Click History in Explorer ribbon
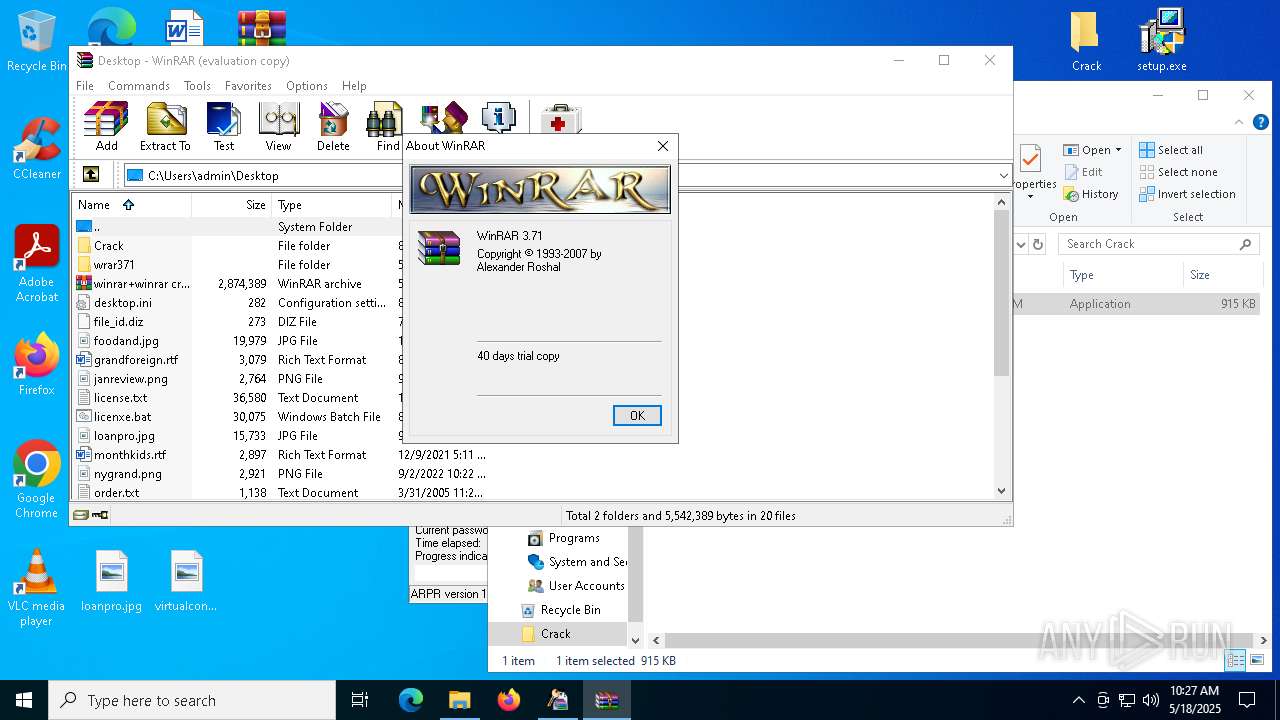The image size is (1280, 720). pyautogui.click(x=1091, y=194)
